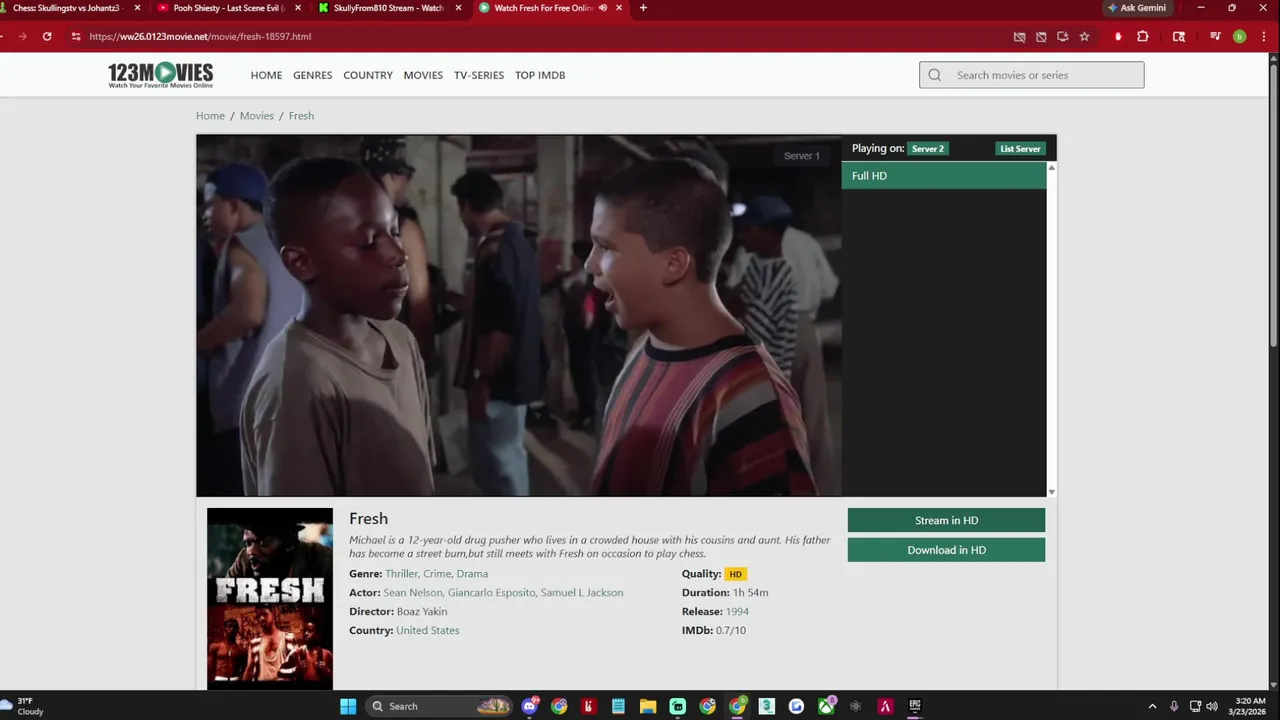
Task: Click the video player frame
Action: [x=519, y=316]
